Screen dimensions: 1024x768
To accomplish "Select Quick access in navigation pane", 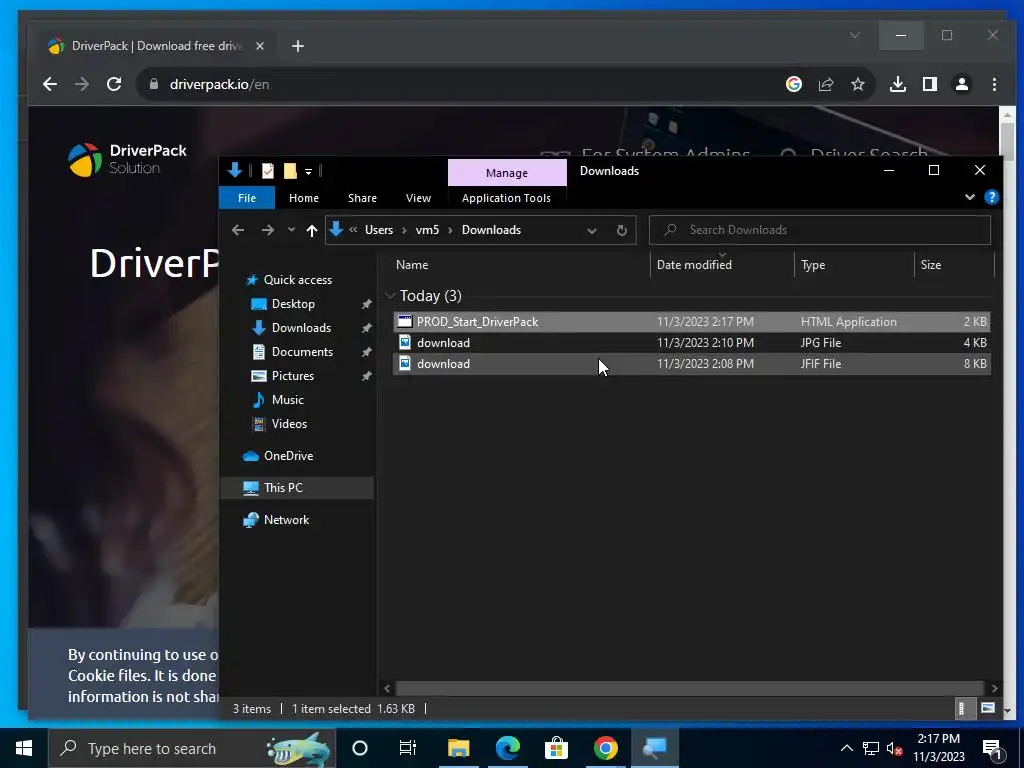I will tap(297, 280).
